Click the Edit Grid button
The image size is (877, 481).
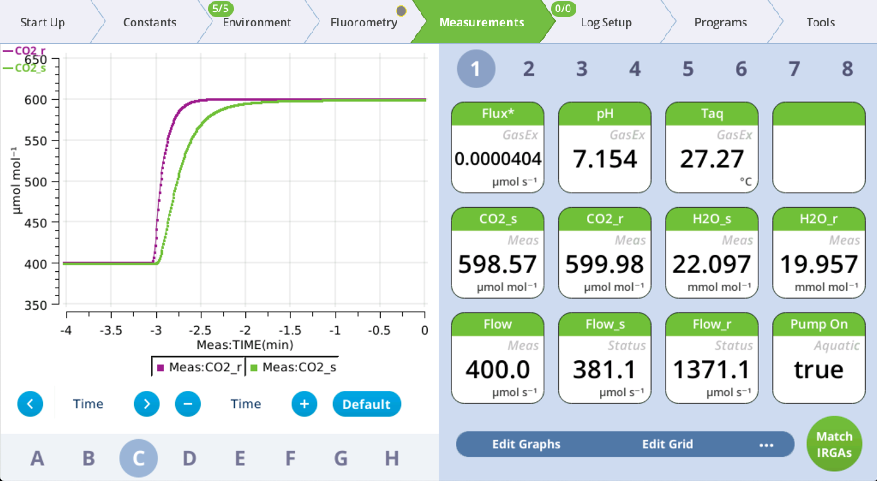[x=667, y=444]
